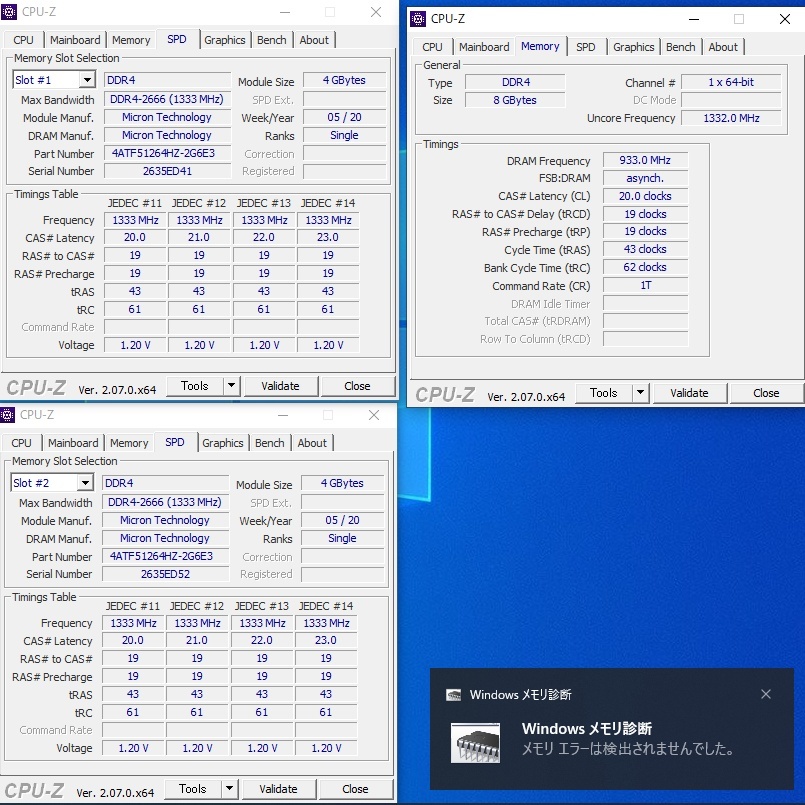Screen dimensions: 805x805
Task: Click the CPU-Z icon in the Memory window title bar
Action: click(417, 19)
